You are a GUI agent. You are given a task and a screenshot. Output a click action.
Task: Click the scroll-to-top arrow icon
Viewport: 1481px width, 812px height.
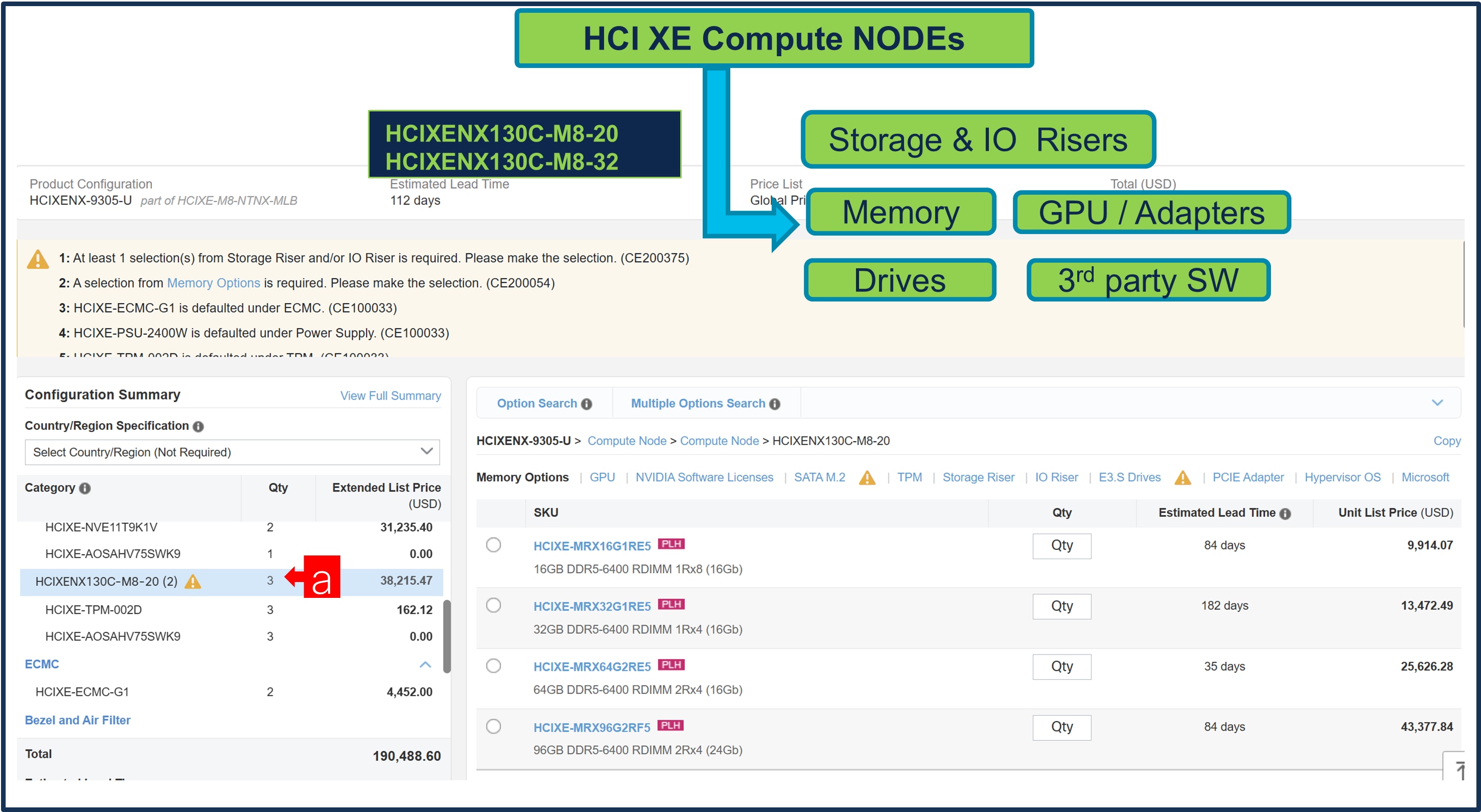[1459, 770]
